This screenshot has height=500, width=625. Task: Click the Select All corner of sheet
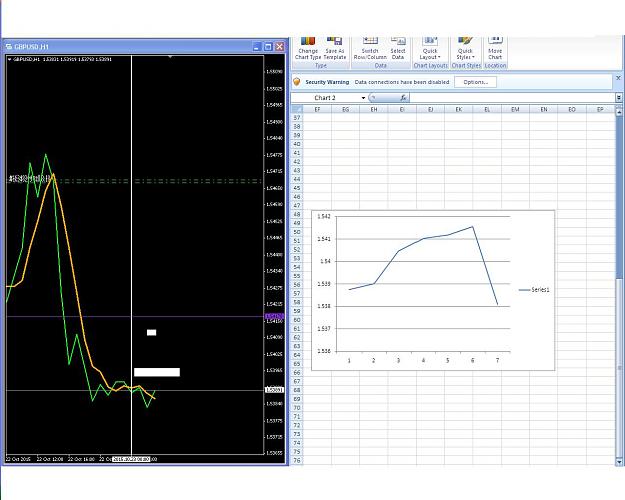click(297, 109)
